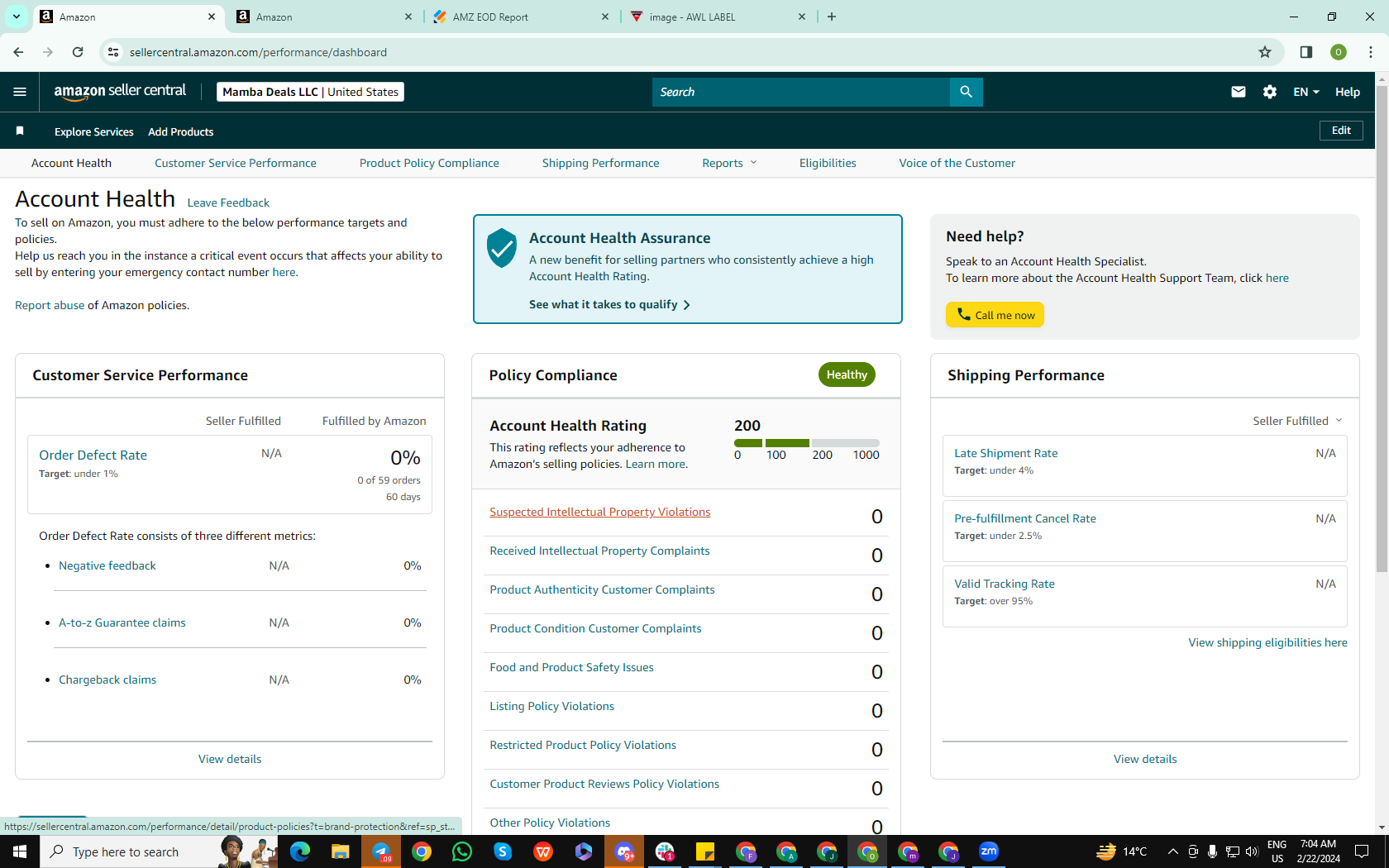Click the bookmark flag icon
This screenshot has width=1389, height=868.
pos(20,131)
